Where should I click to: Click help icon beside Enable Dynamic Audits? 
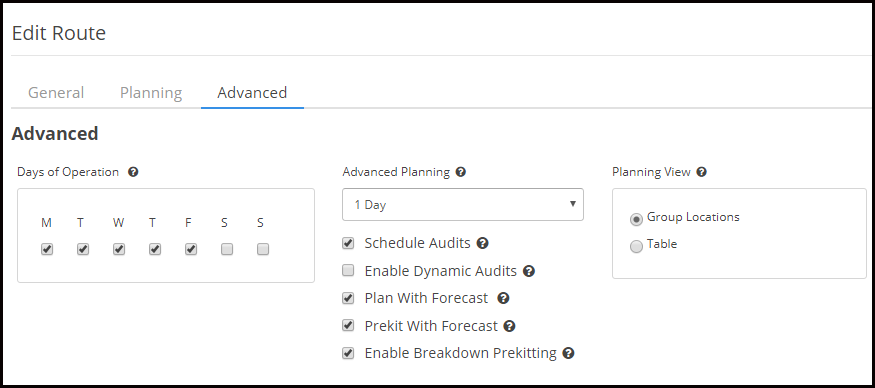(529, 271)
